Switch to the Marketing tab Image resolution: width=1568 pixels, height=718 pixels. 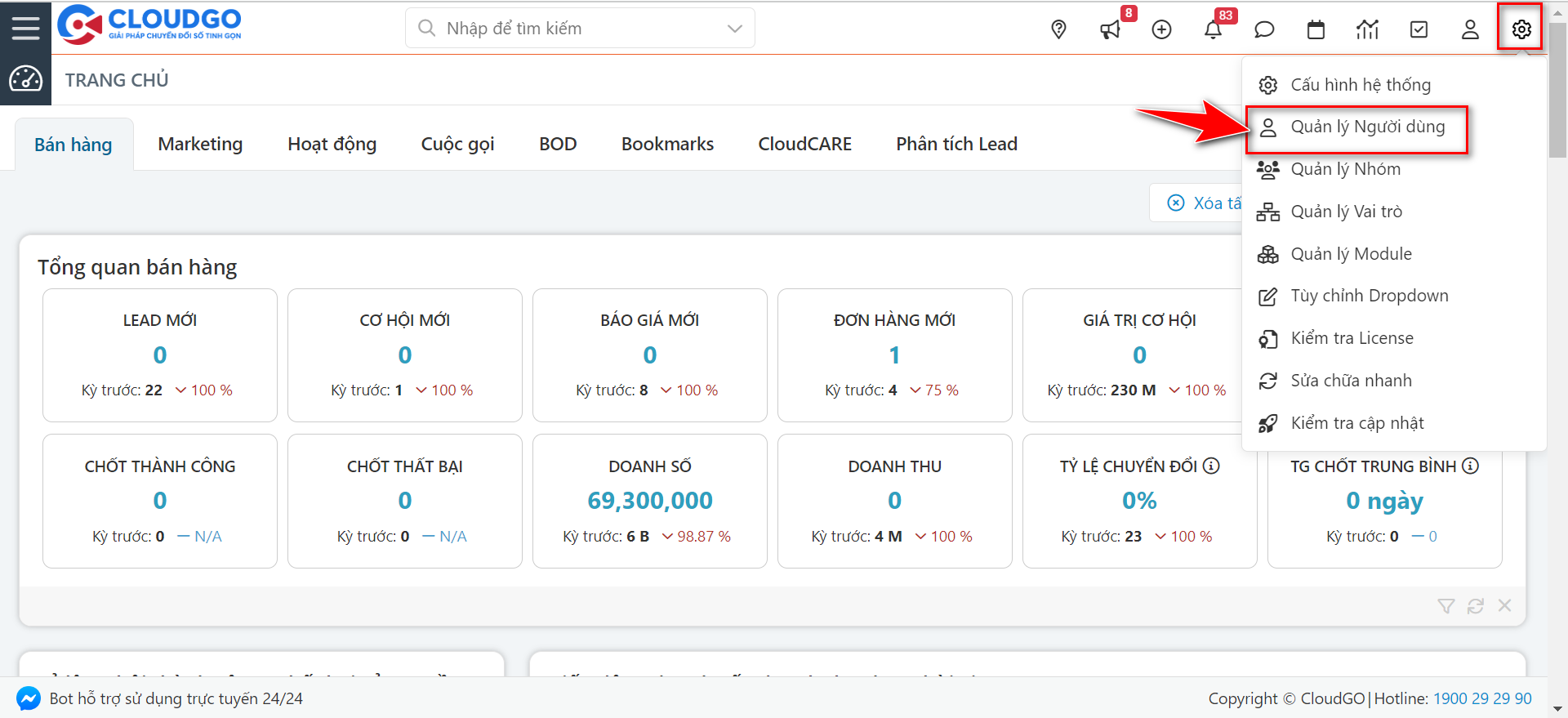tap(200, 145)
